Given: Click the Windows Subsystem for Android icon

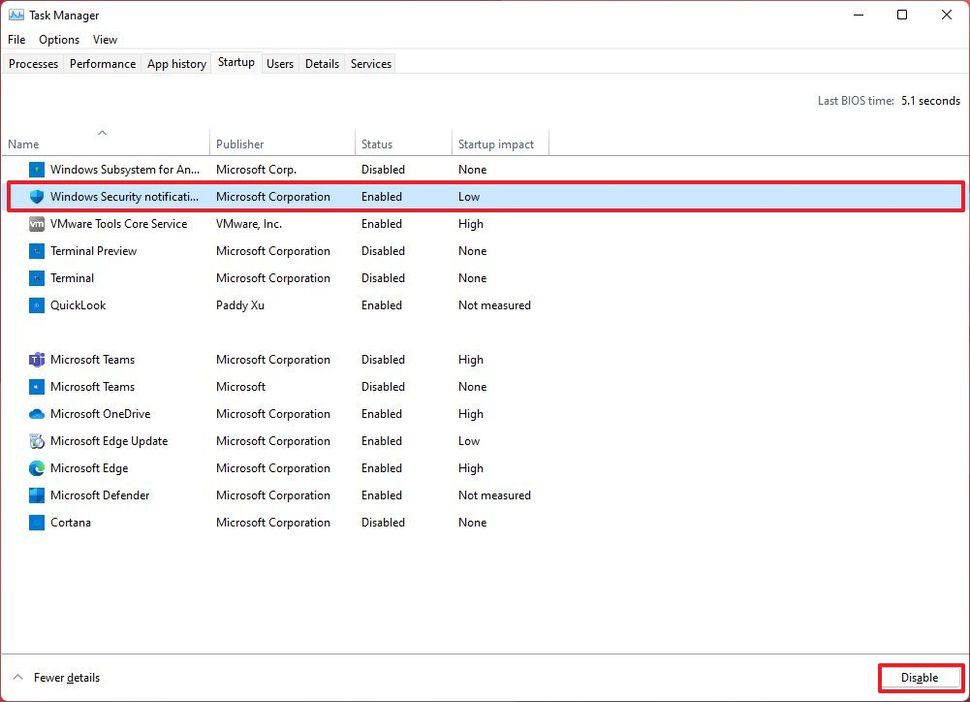Looking at the screenshot, I should point(37,169).
